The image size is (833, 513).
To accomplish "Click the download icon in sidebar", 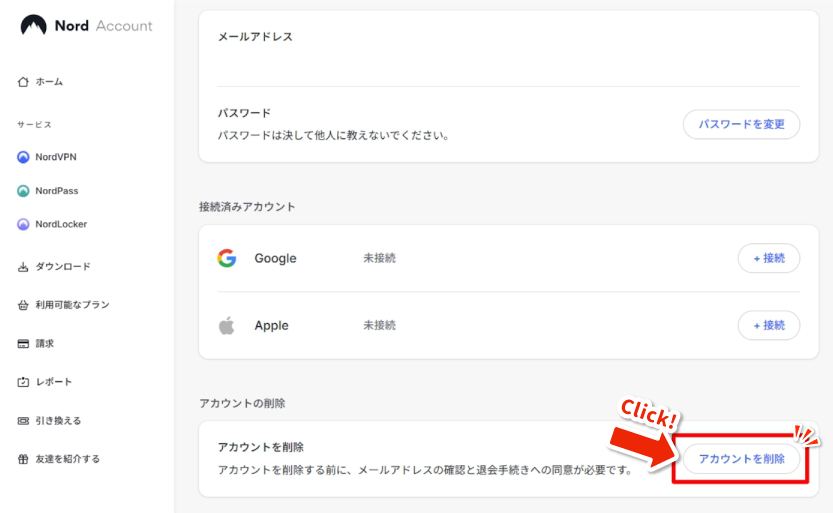I will point(23,267).
